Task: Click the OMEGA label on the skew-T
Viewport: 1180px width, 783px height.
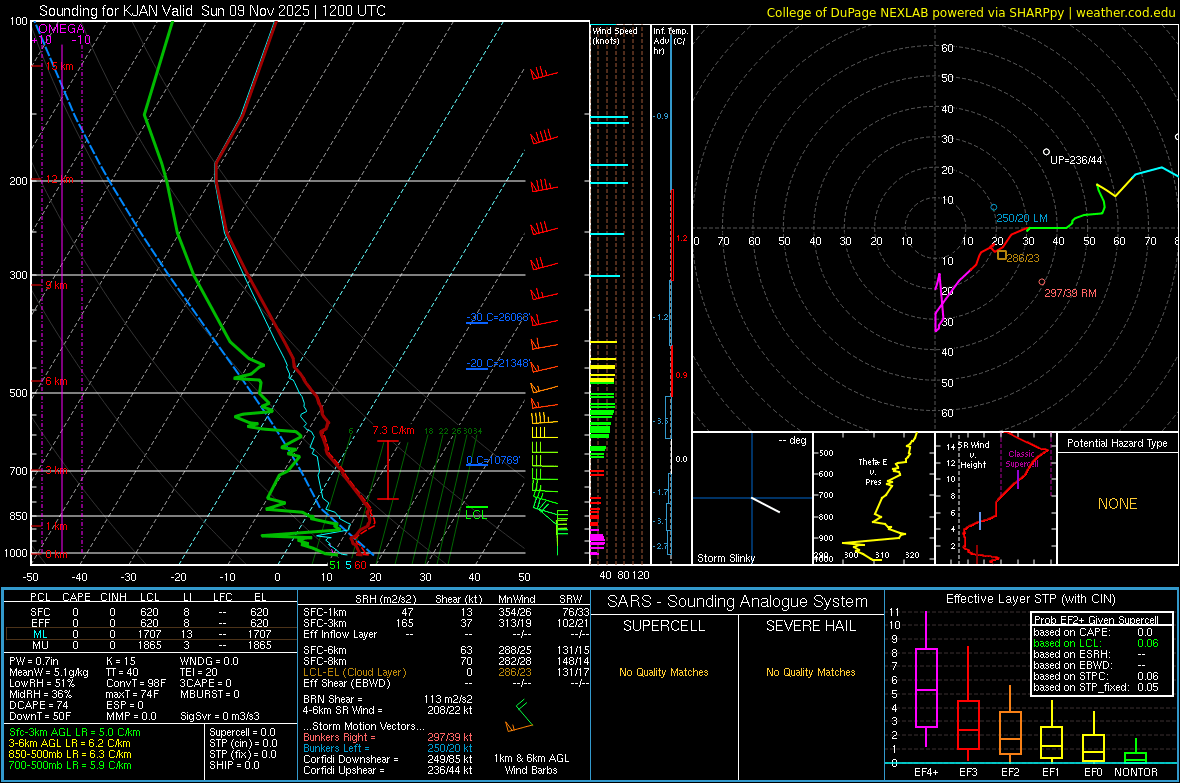Action: click(61, 29)
